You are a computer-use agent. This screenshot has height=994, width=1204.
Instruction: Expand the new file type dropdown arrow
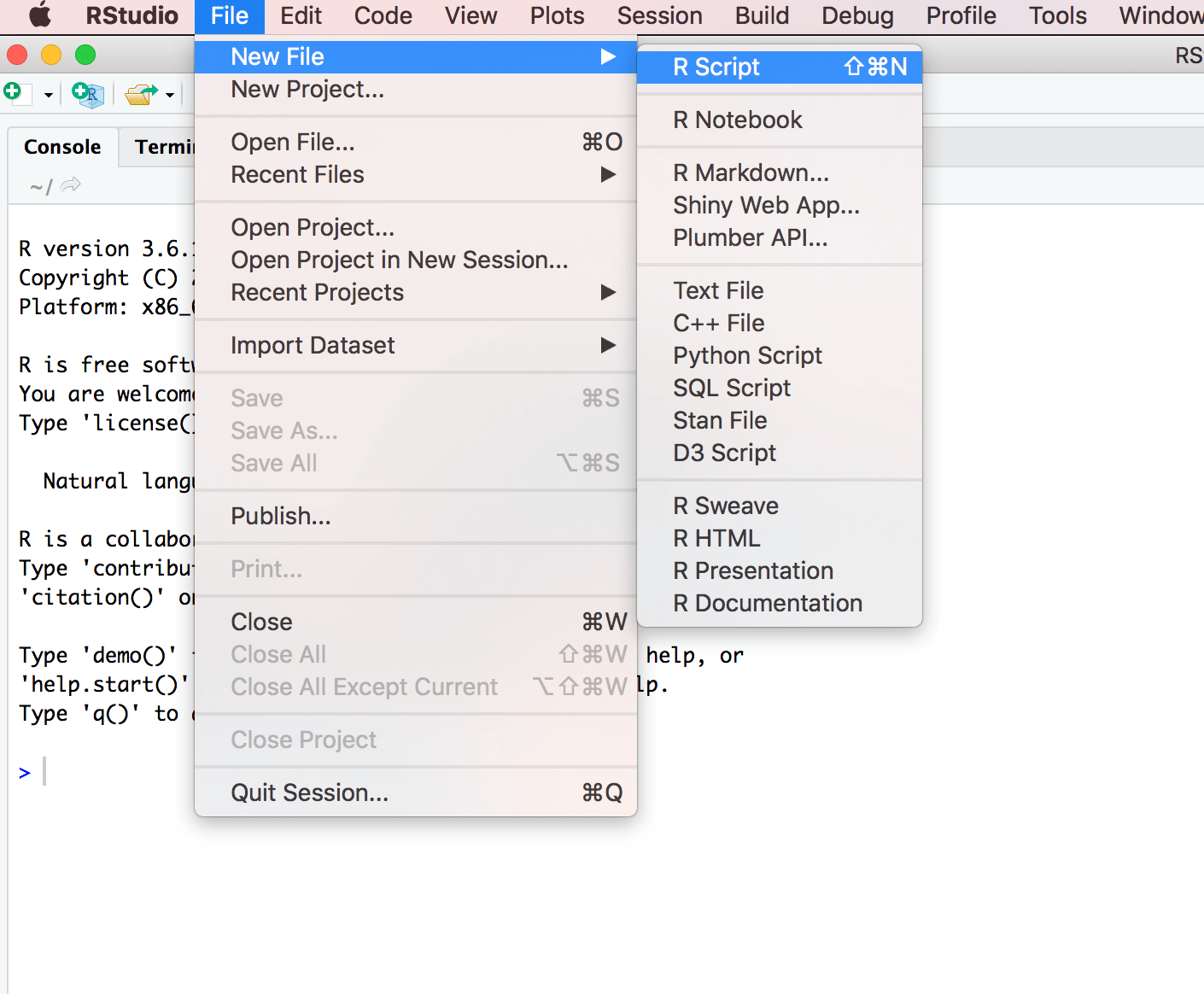[48, 94]
